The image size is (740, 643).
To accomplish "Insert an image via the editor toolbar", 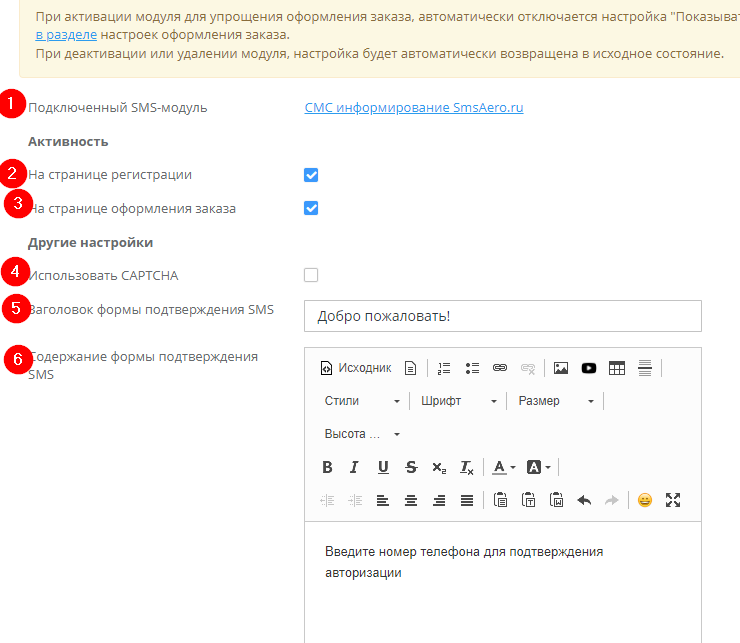I will point(561,368).
